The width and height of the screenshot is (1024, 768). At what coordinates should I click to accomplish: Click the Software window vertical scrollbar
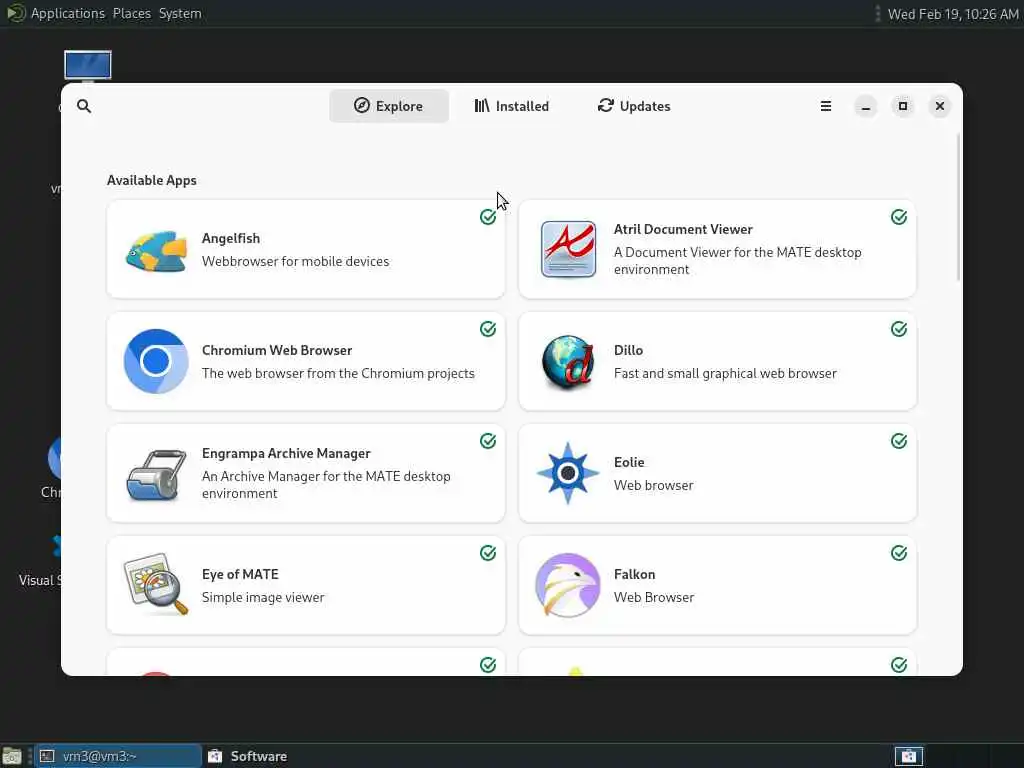pos(958,208)
